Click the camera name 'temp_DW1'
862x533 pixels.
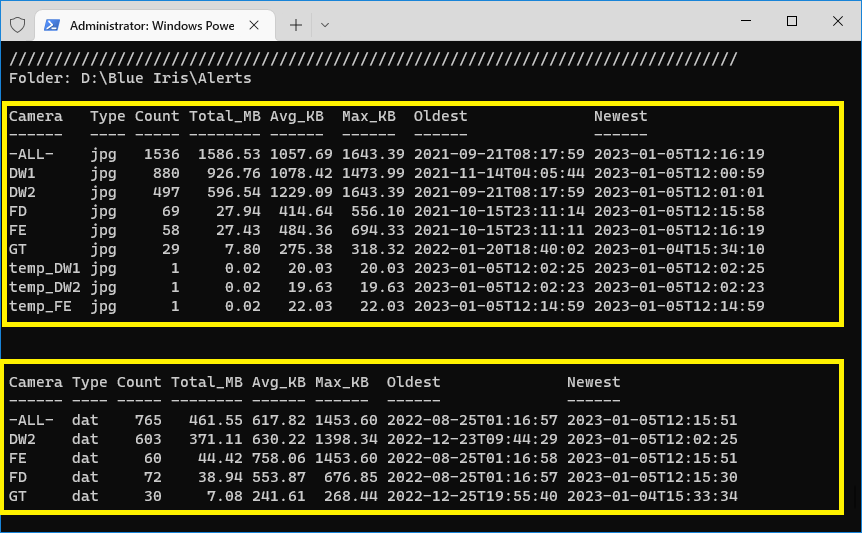click(45, 269)
